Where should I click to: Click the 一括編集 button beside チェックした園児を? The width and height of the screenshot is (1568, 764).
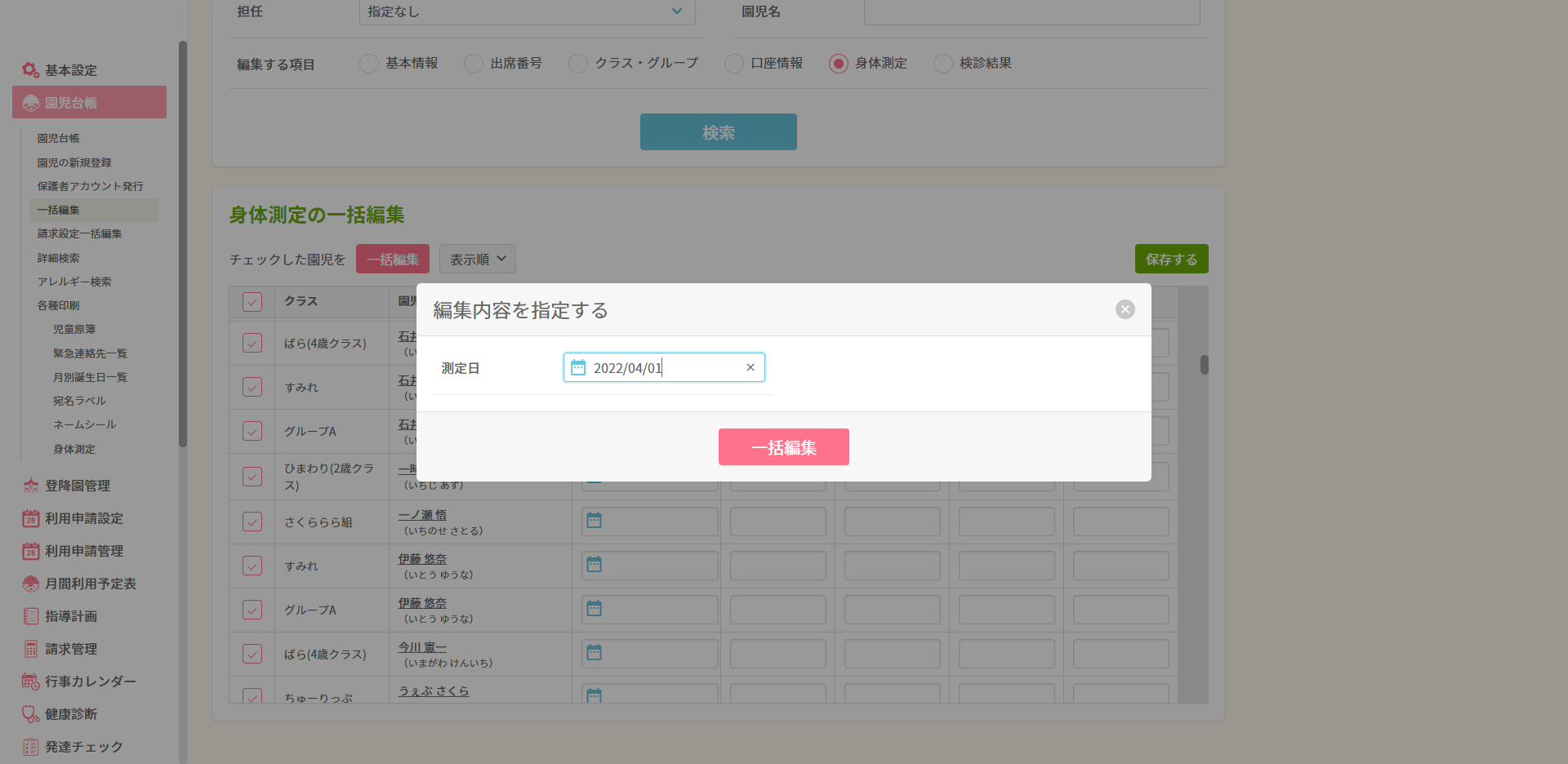[x=393, y=259]
